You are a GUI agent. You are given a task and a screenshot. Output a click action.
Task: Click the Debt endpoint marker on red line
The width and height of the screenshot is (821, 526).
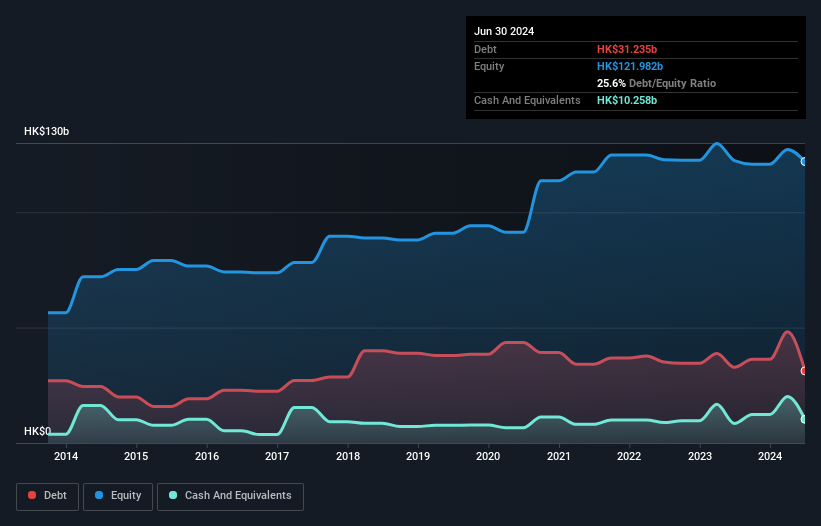(x=804, y=371)
